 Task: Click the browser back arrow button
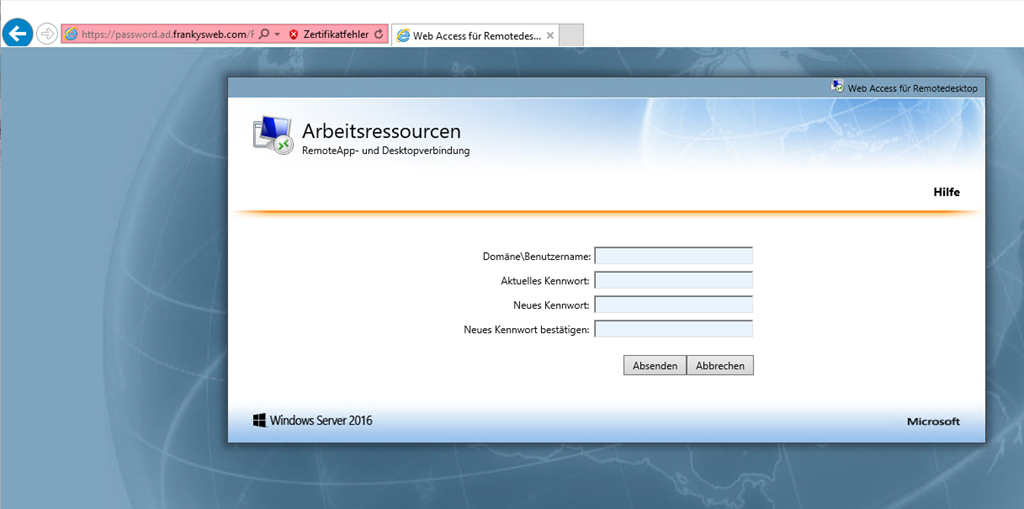pos(17,34)
